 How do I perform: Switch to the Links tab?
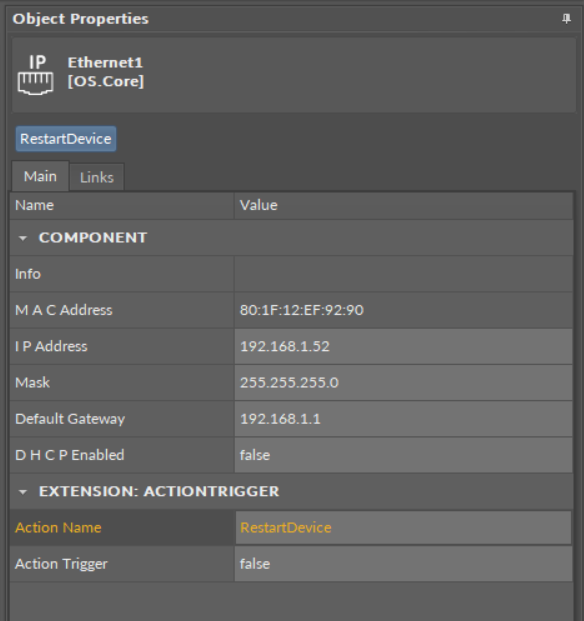point(97,177)
